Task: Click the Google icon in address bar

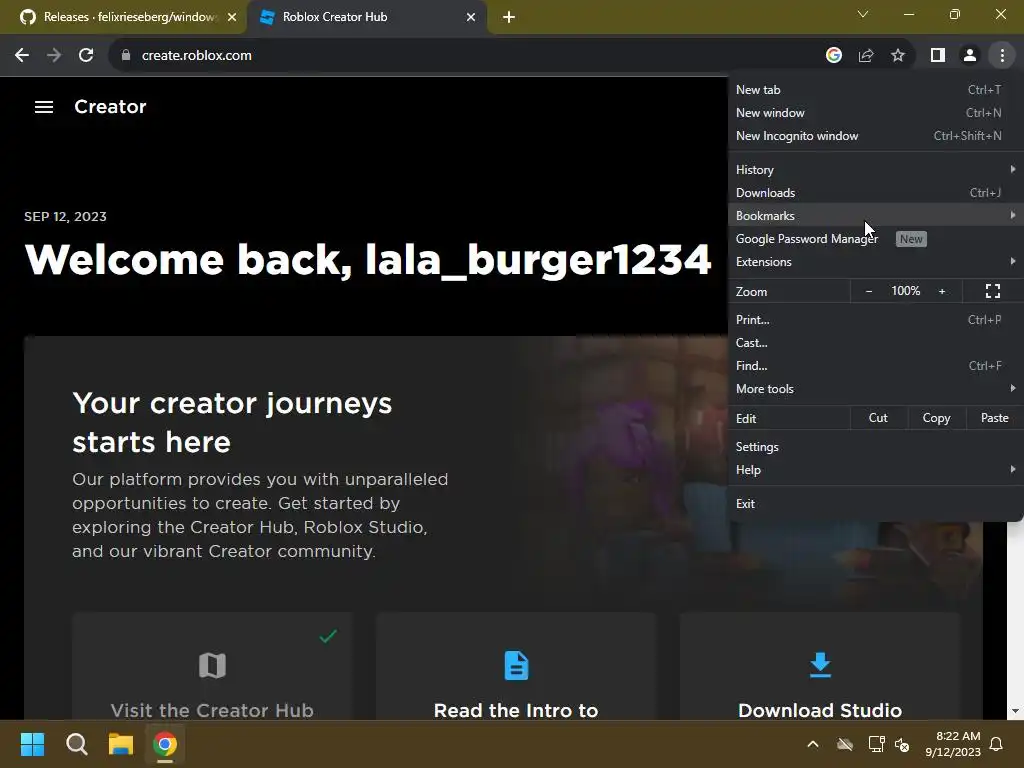Action: pyautogui.click(x=833, y=56)
